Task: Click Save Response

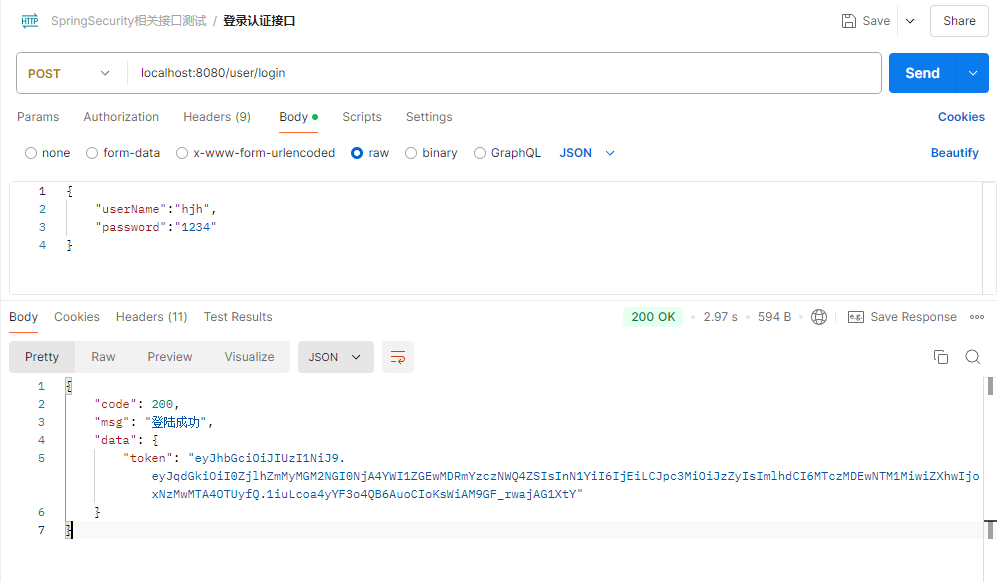Action: (x=903, y=317)
